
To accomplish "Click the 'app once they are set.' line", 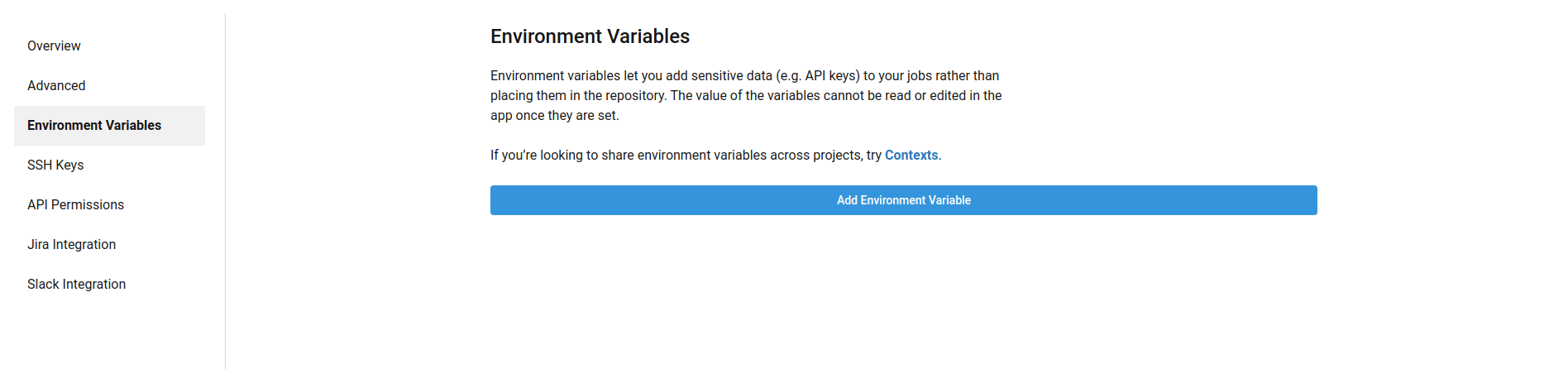I will tap(554, 116).
